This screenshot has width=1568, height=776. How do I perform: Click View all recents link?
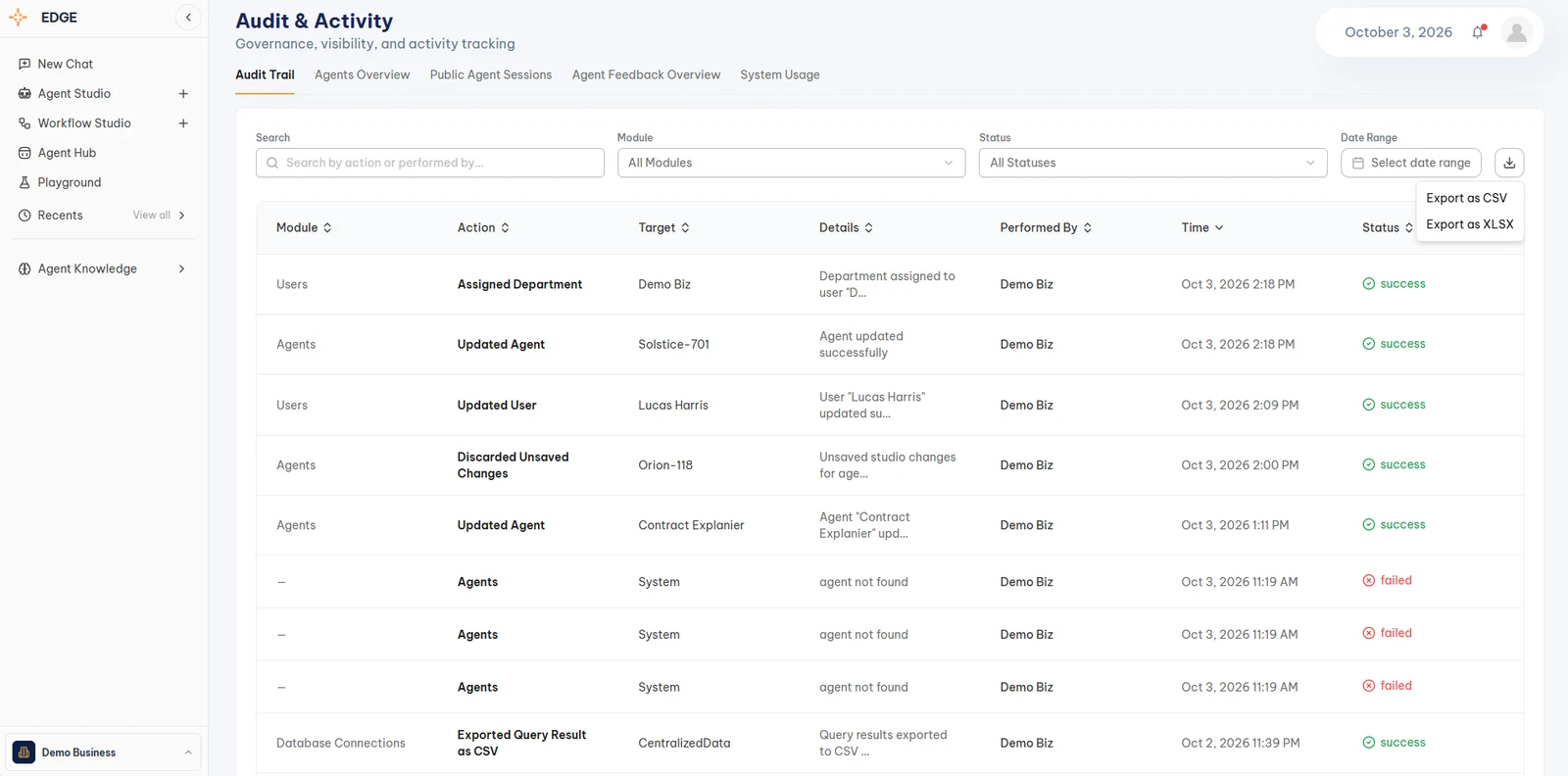(x=151, y=216)
